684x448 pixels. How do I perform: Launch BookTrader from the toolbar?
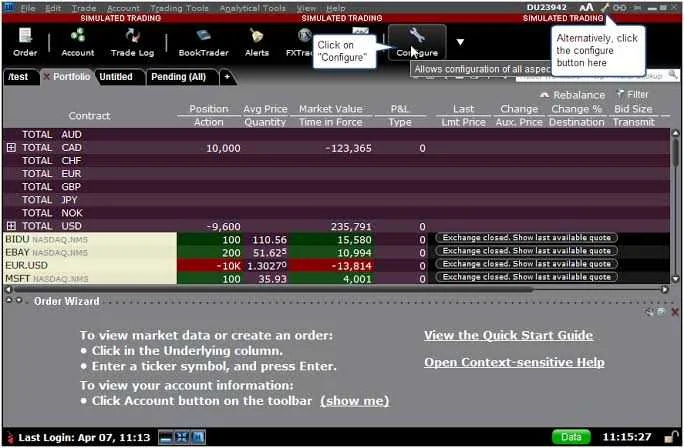pos(203,42)
